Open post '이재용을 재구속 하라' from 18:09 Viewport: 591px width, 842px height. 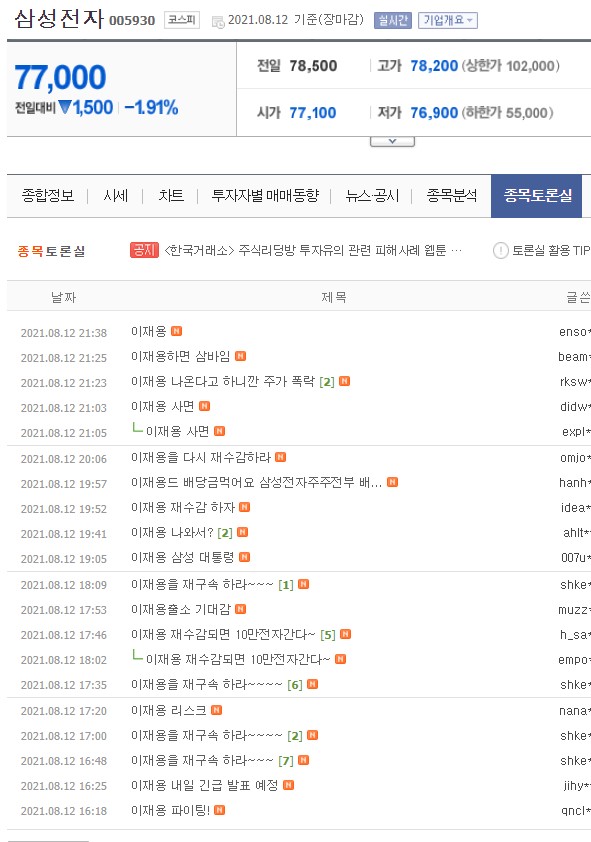point(202,584)
